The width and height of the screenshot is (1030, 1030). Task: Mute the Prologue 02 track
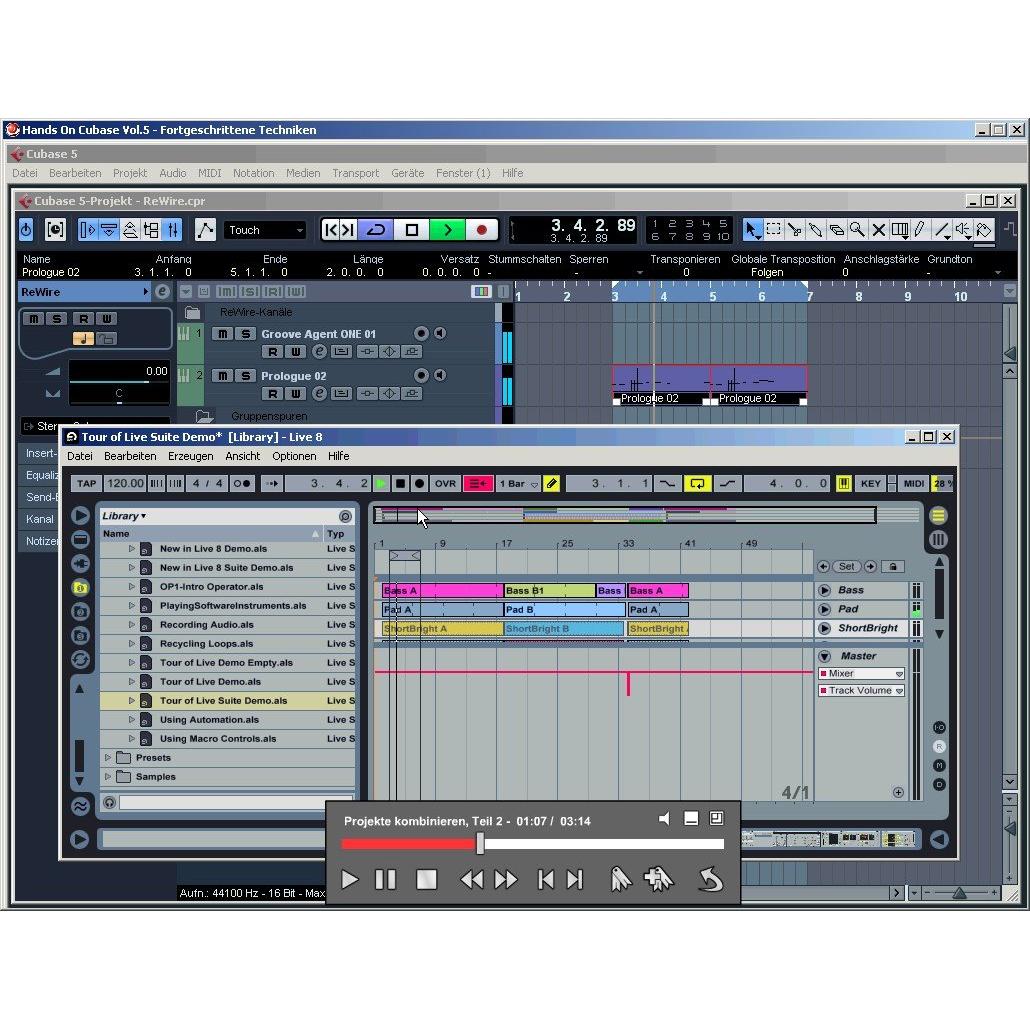click(223, 376)
